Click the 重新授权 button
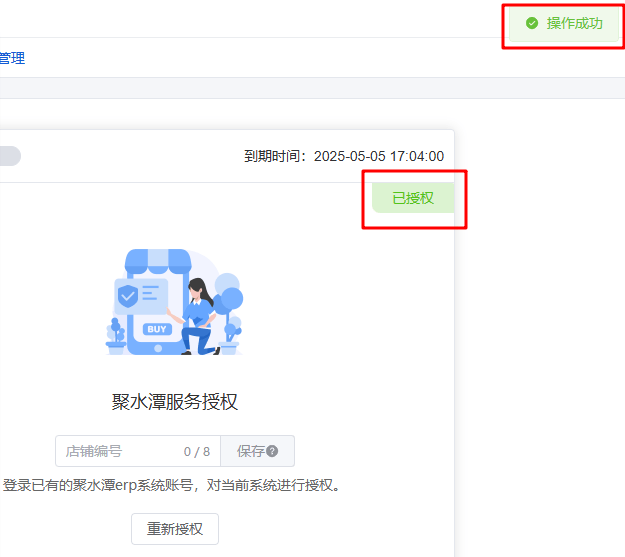The height and width of the screenshot is (557, 625). [175, 529]
